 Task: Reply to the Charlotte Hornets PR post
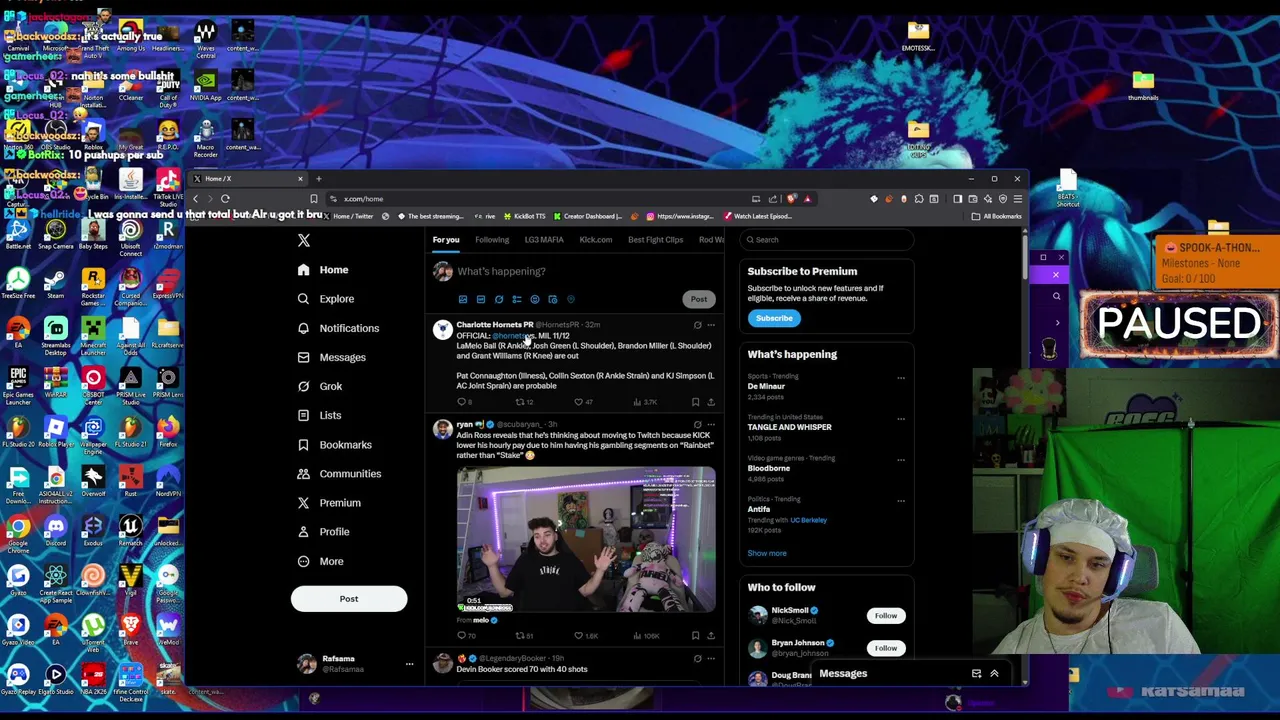coord(461,402)
